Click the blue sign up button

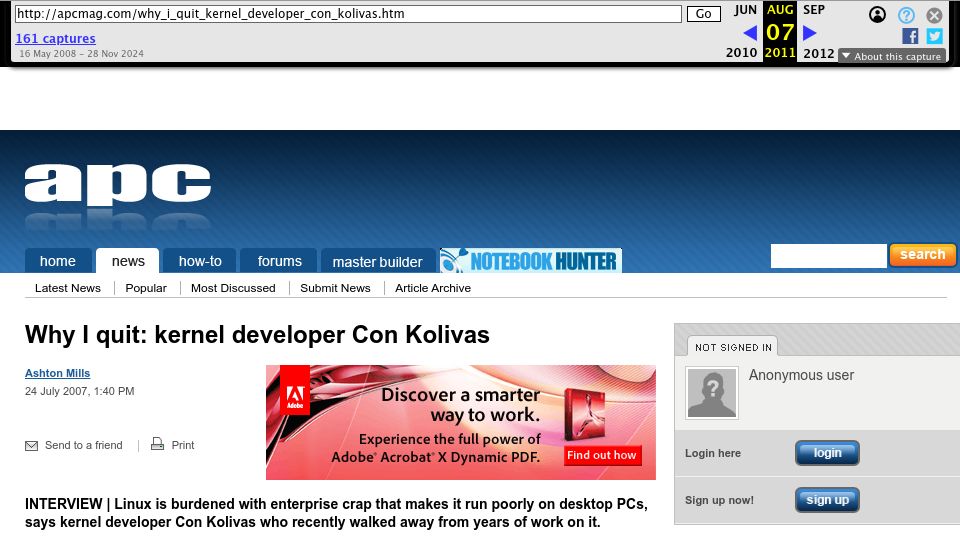click(827, 500)
